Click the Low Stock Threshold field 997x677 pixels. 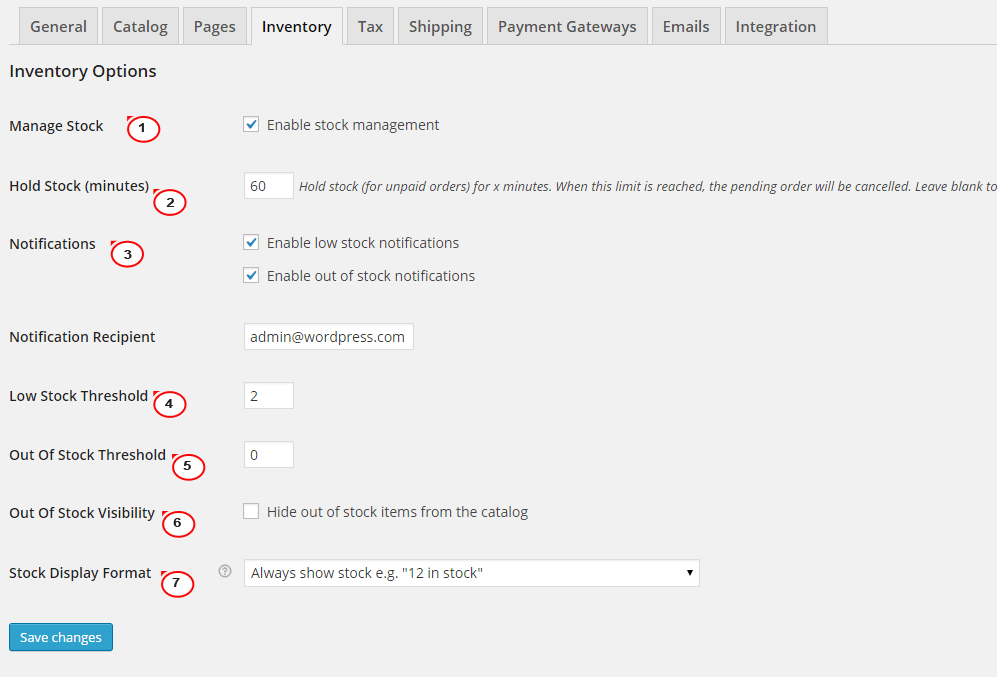268,395
